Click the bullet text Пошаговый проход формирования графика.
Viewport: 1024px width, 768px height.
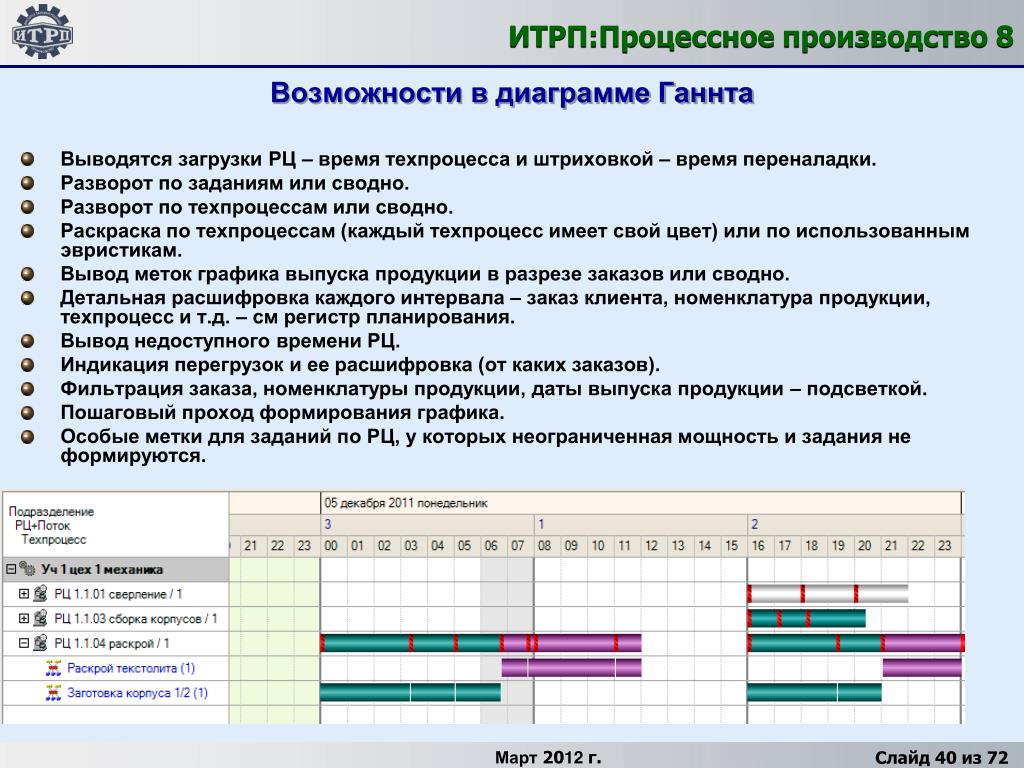(282, 413)
